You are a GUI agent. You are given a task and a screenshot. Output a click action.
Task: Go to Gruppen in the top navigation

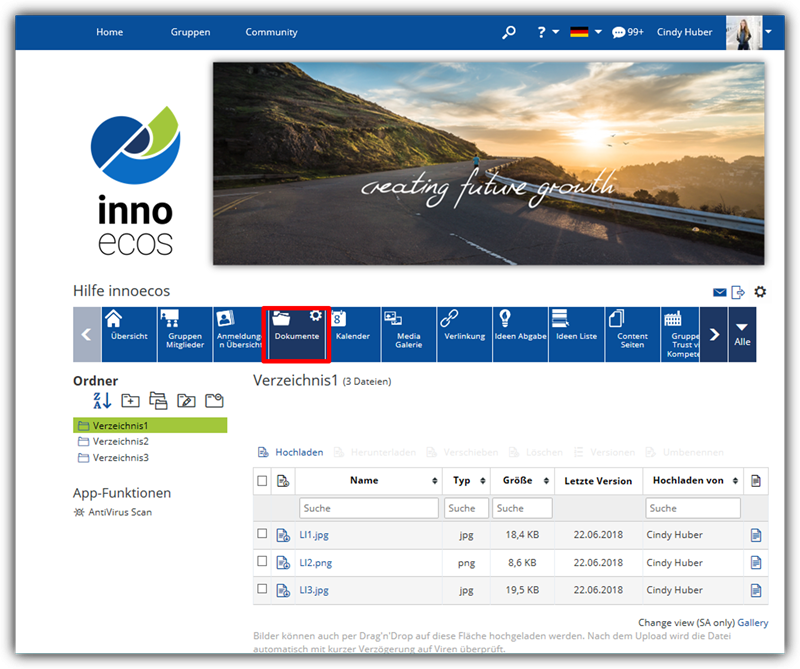pos(190,32)
